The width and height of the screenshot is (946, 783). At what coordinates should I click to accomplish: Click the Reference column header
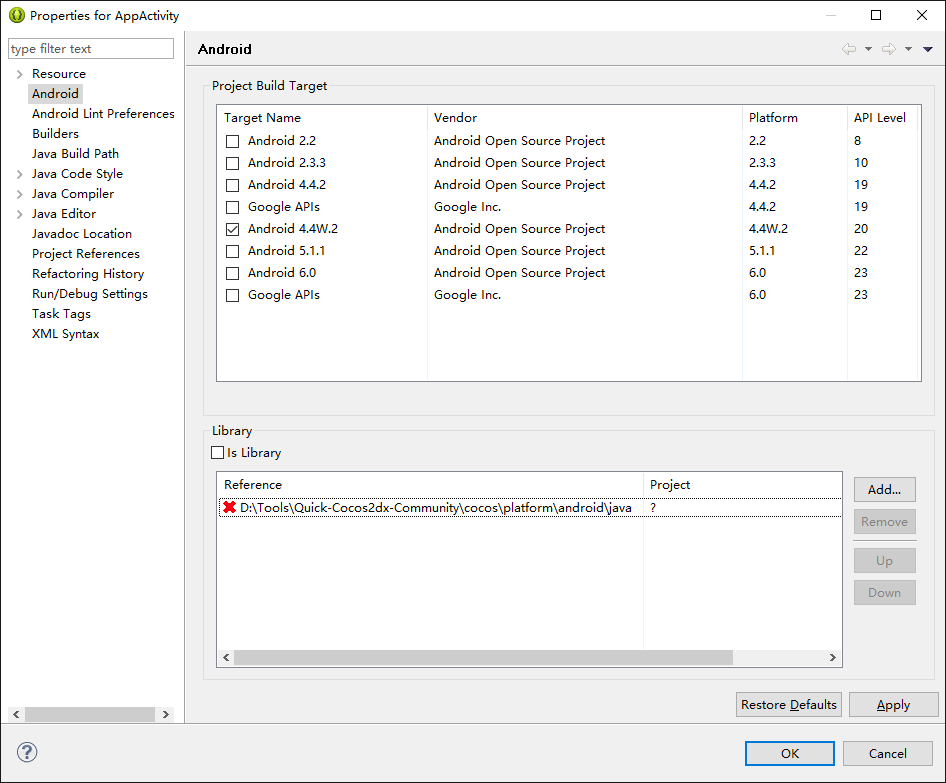pos(430,484)
